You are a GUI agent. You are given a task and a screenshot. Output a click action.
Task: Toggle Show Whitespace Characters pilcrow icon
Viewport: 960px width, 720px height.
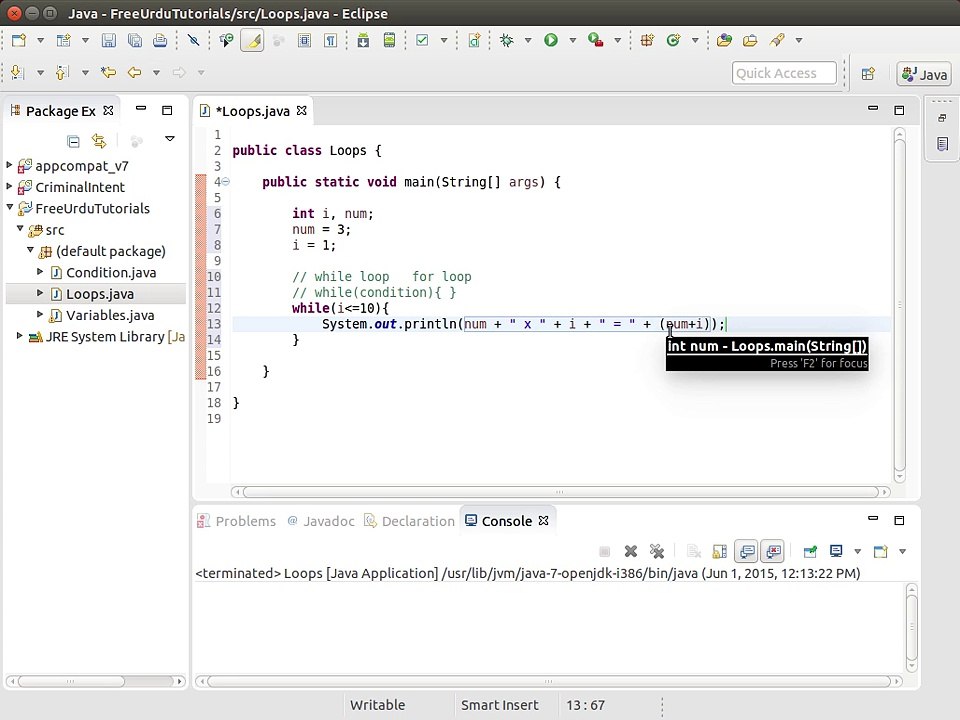click(331, 40)
